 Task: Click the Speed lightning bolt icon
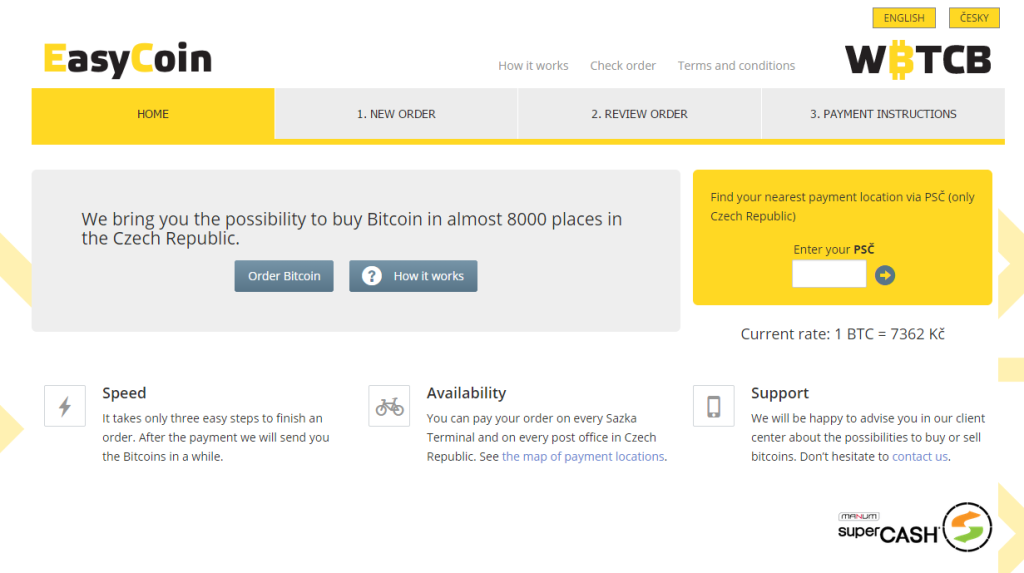[x=65, y=406]
